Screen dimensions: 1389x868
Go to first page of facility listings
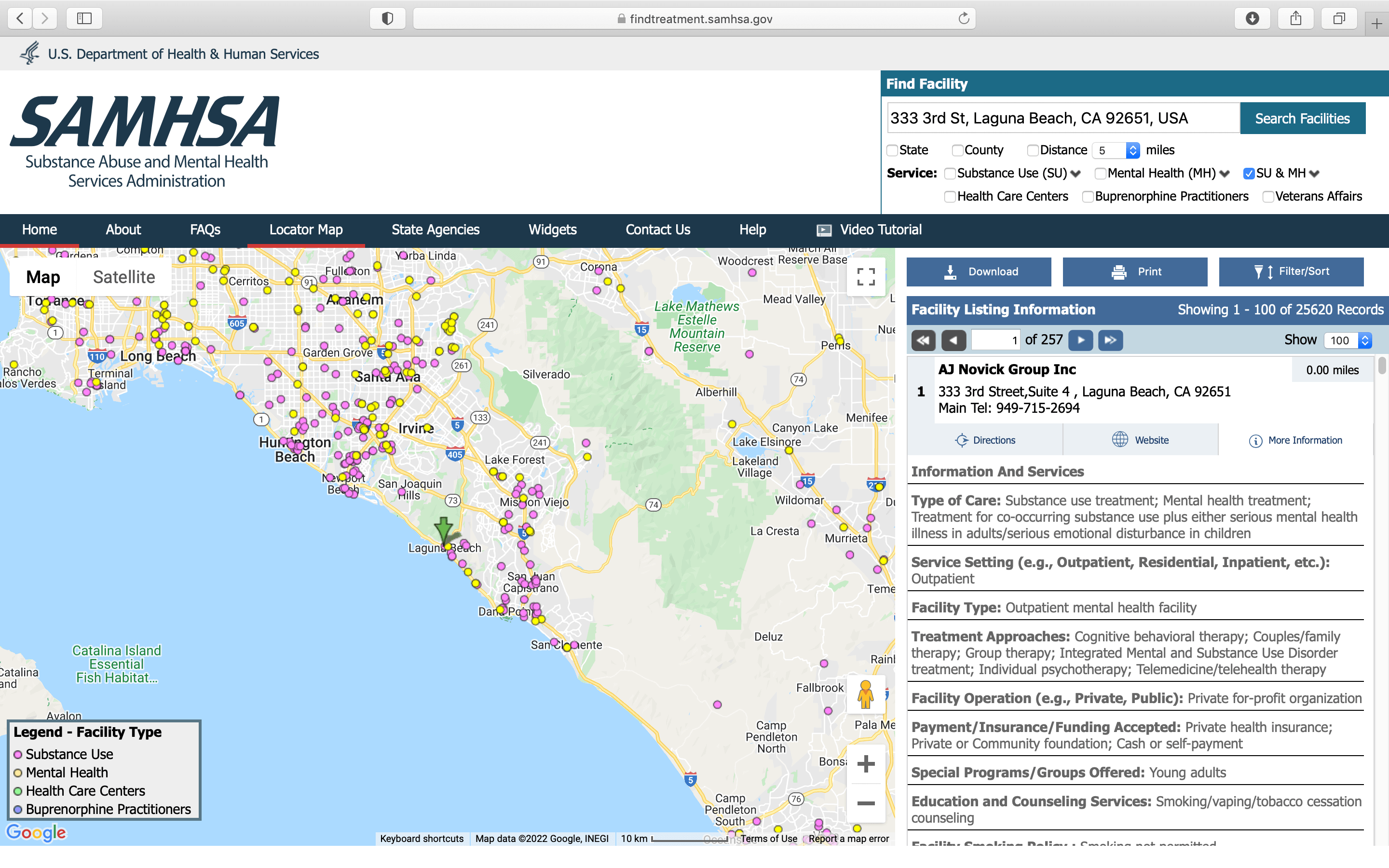pyautogui.click(x=923, y=340)
